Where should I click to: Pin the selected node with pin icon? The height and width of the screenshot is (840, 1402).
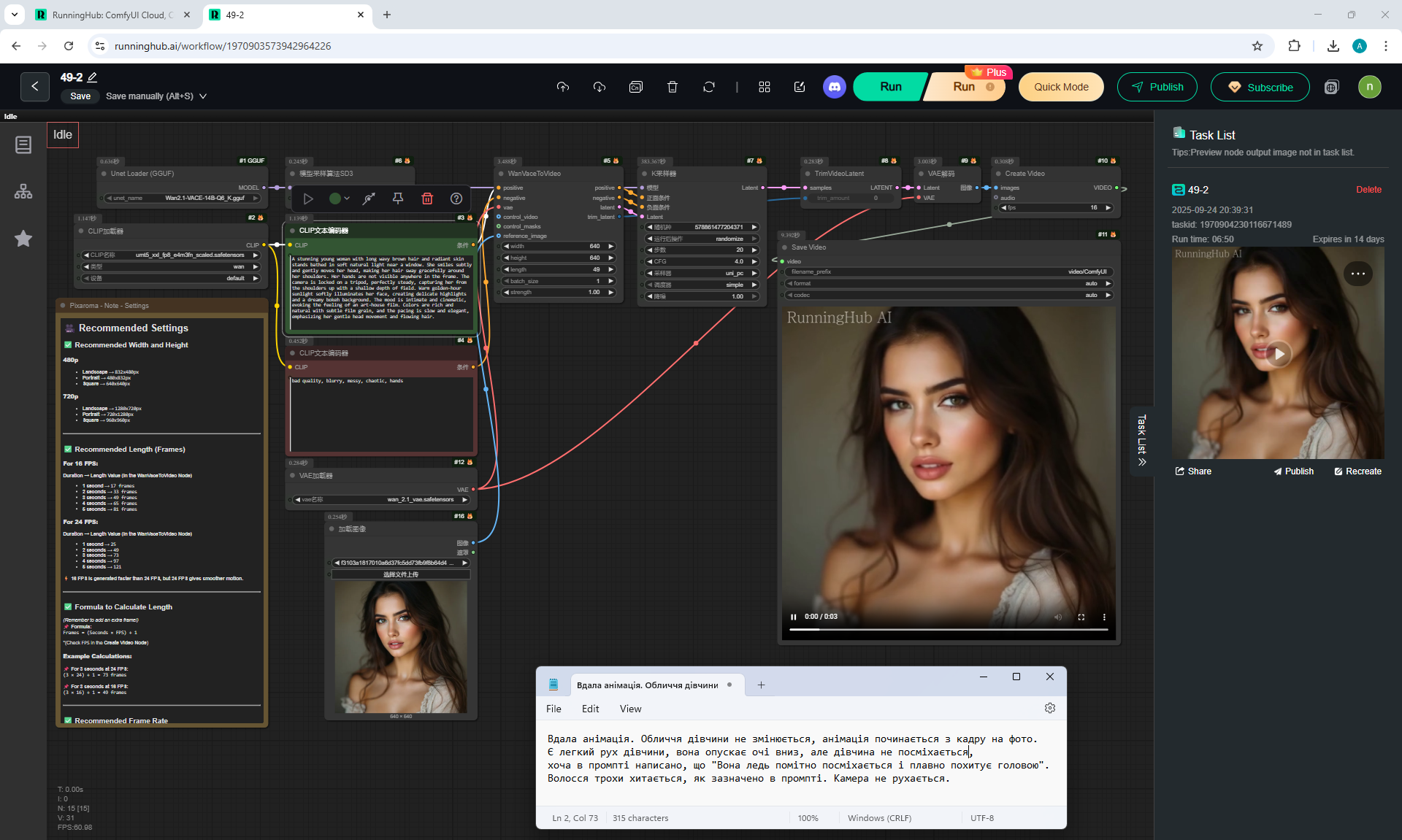coord(398,199)
